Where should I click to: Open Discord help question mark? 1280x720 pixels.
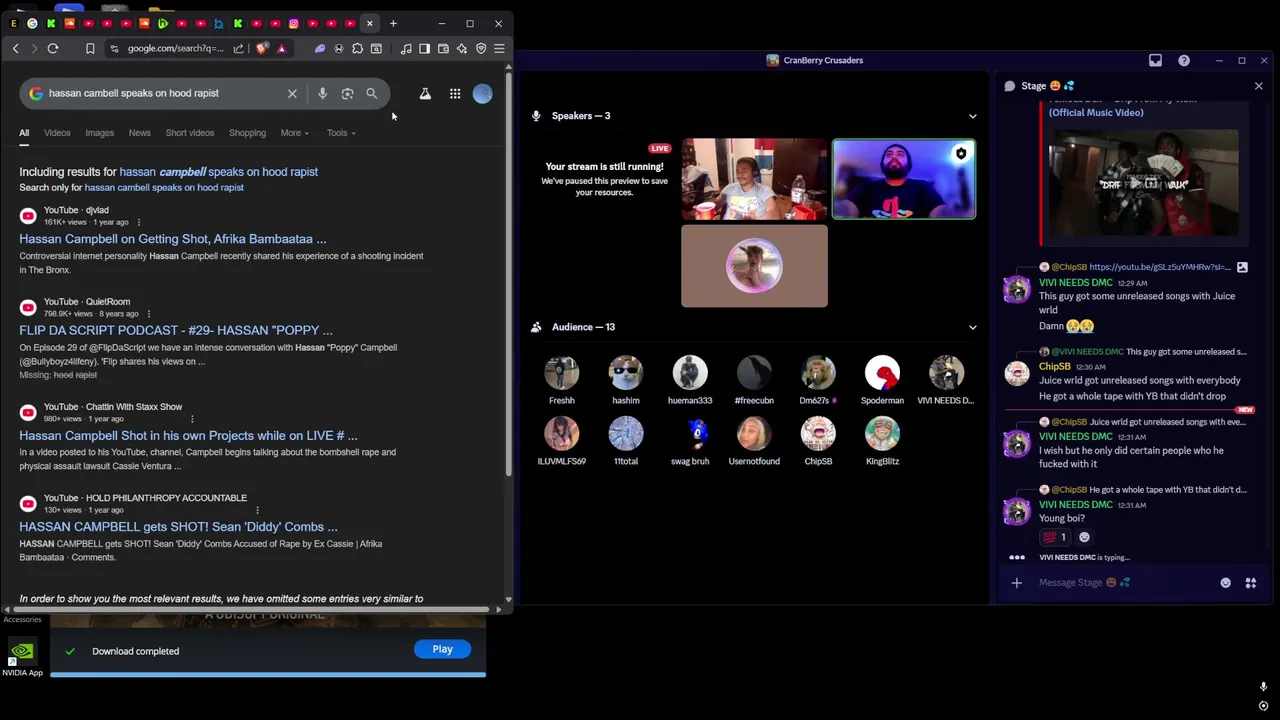click(x=1184, y=60)
